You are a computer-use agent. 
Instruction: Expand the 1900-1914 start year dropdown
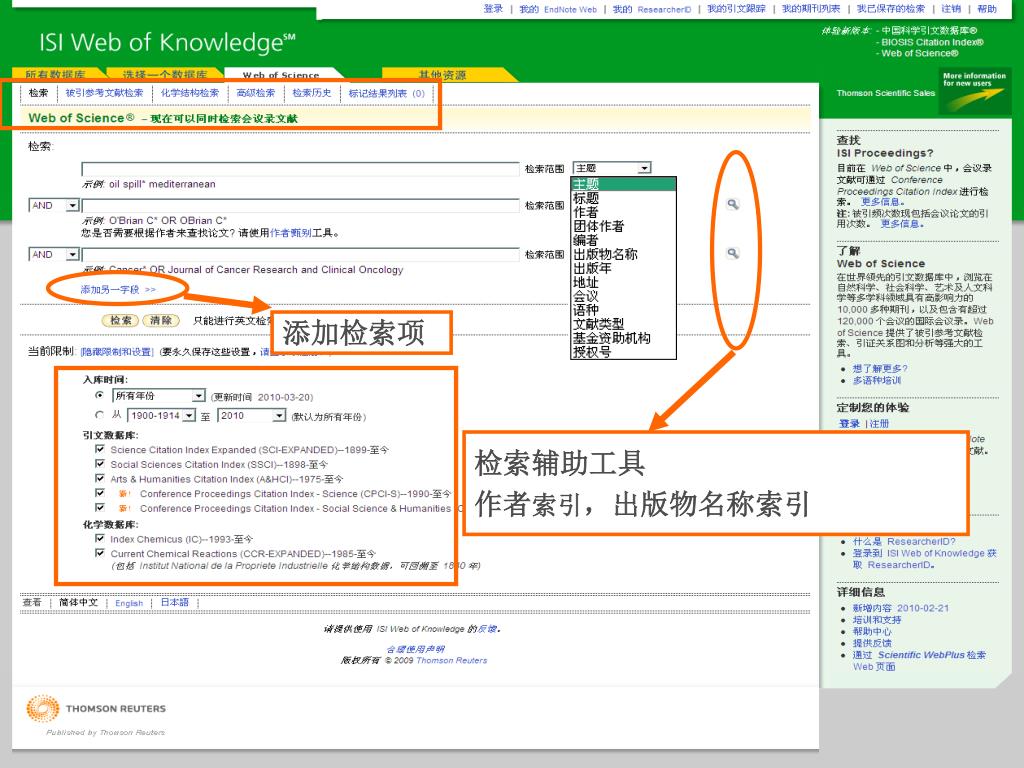pyautogui.click(x=187, y=415)
